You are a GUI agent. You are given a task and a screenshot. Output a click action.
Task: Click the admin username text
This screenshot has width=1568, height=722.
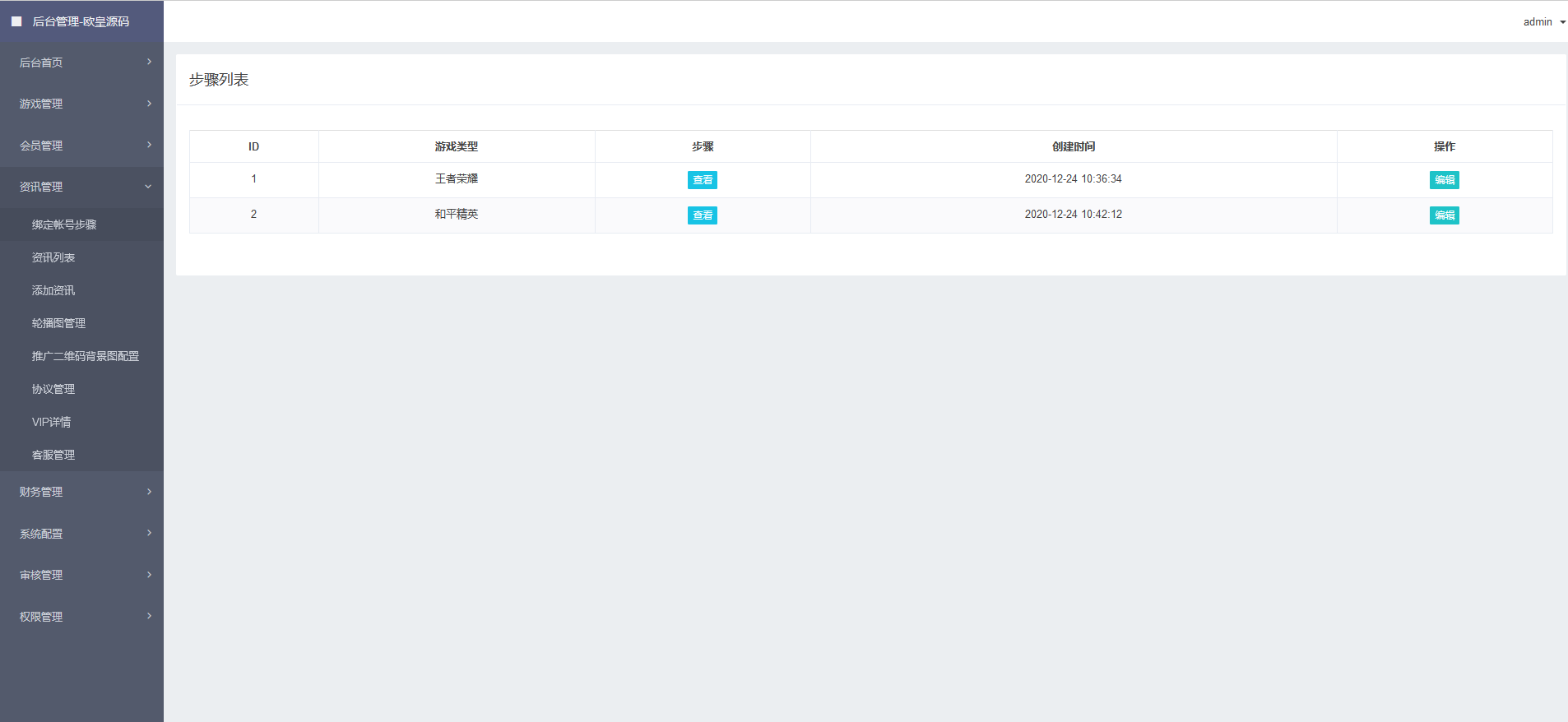[x=1538, y=22]
